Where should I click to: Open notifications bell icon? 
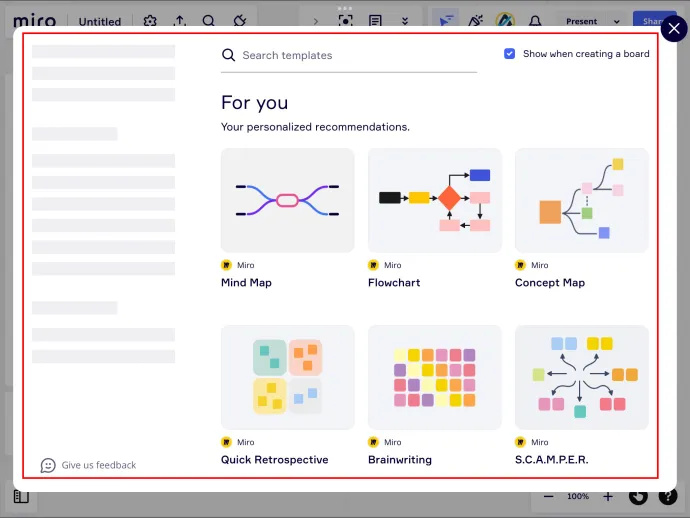(x=535, y=21)
